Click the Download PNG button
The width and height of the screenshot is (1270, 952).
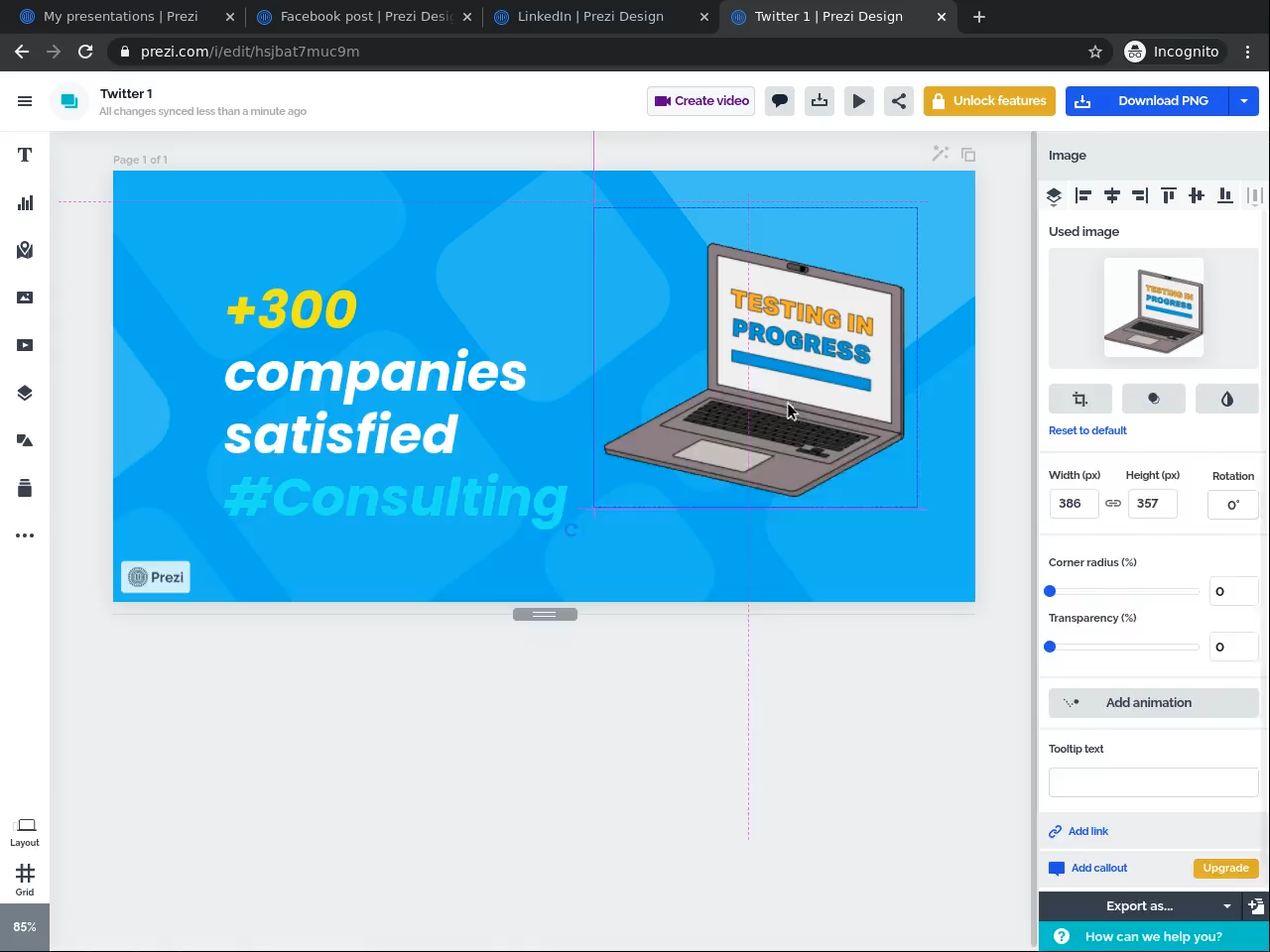1147,101
